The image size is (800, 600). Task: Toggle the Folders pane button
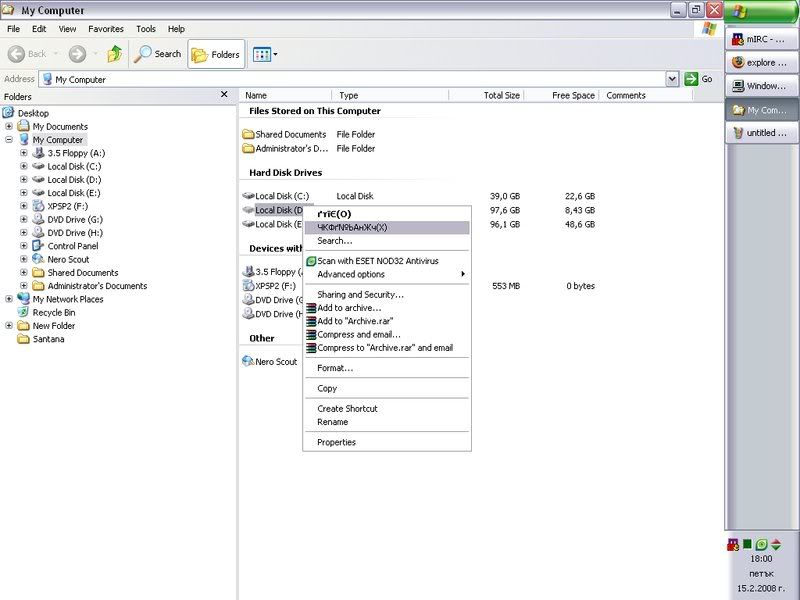pos(216,54)
